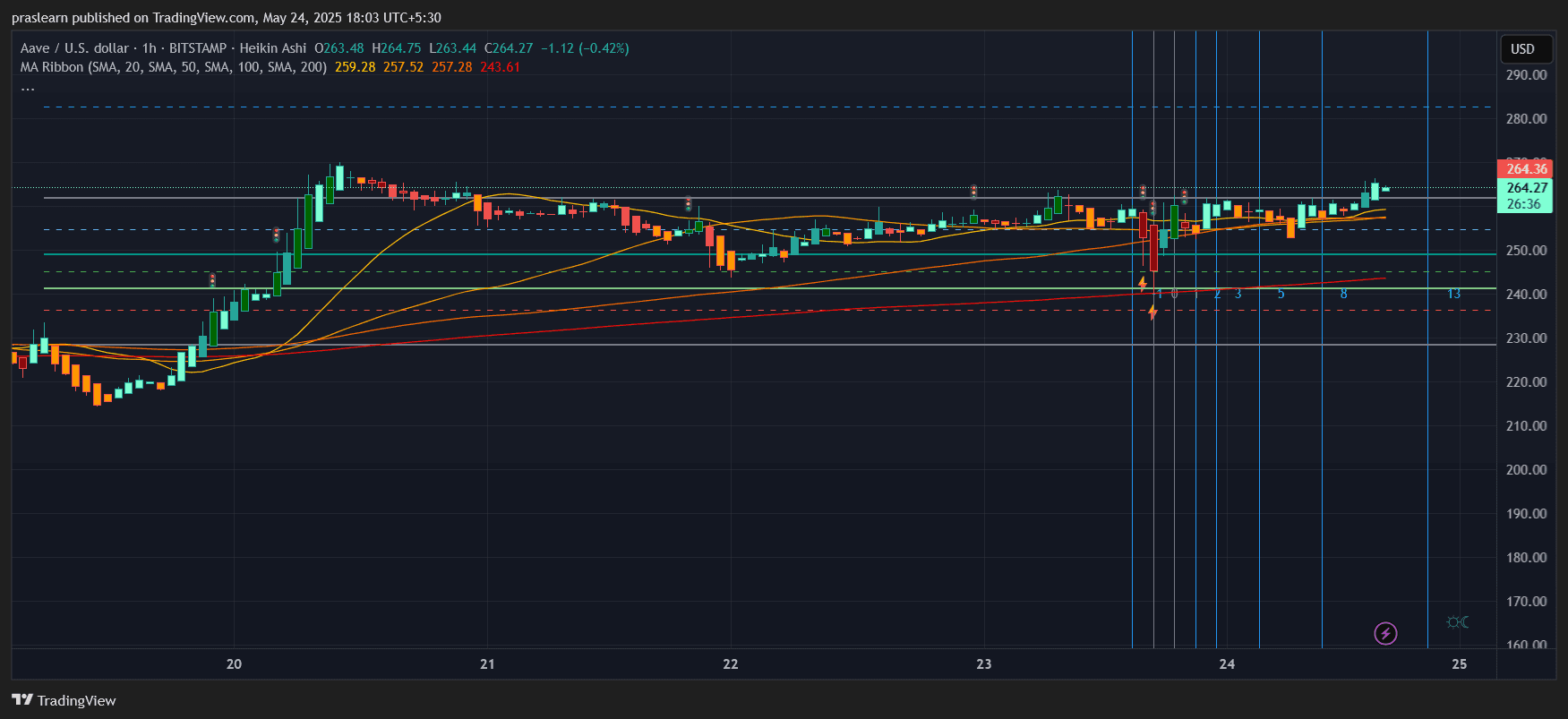Screen dimensions: 1568x719
Task: Click the TradingView logo at bottom left
Action: [64, 700]
